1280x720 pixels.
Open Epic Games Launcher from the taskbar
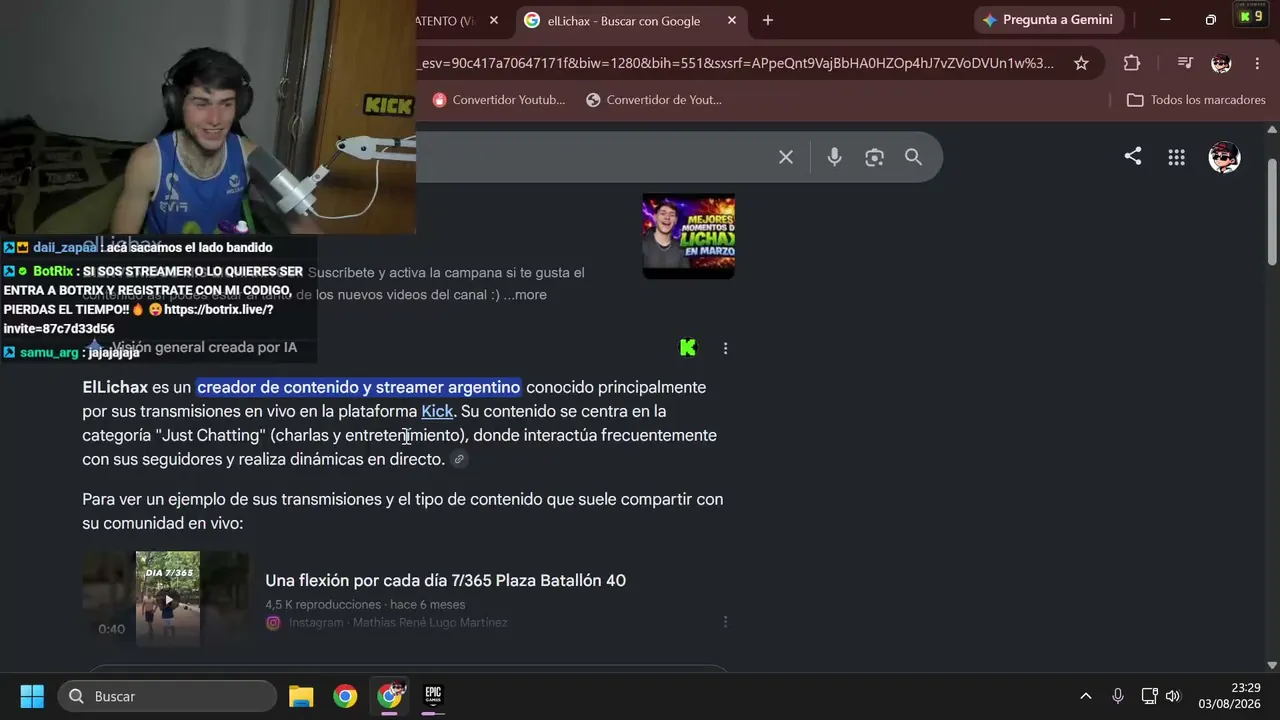433,696
